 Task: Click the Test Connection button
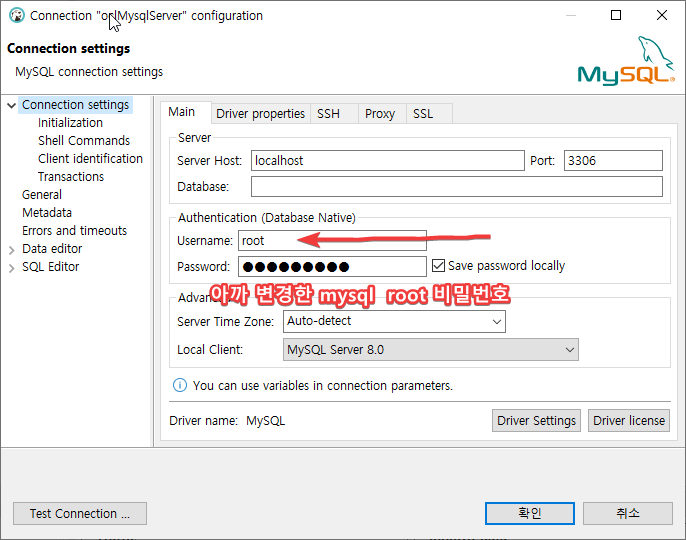click(80, 513)
